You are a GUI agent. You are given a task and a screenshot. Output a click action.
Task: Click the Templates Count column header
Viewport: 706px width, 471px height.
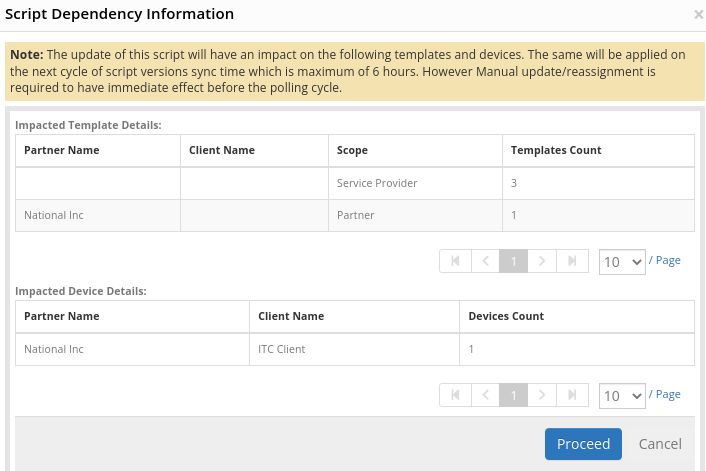[556, 150]
